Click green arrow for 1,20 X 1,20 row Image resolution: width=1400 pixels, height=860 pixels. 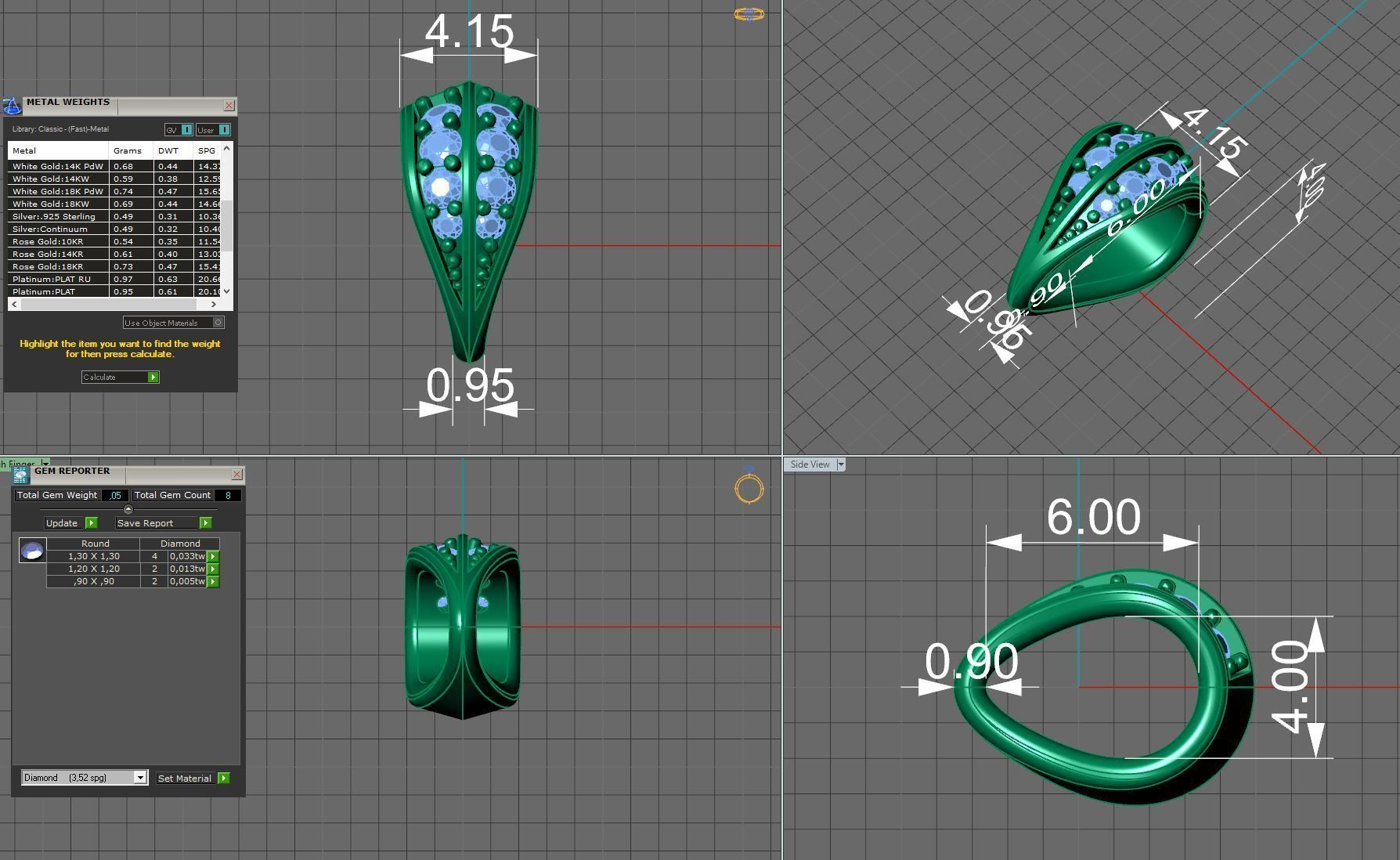tap(213, 569)
